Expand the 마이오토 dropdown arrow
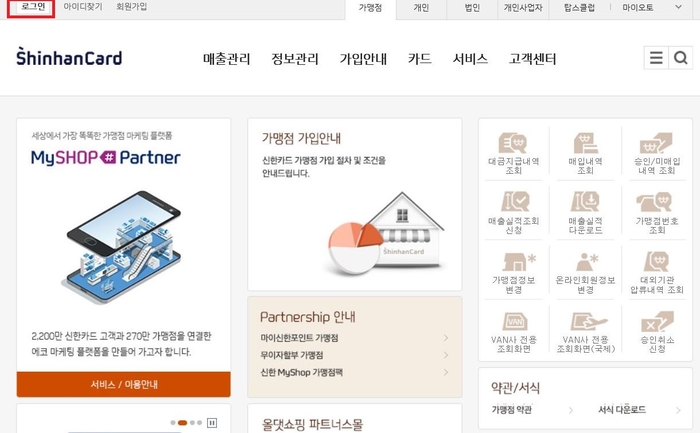The width and height of the screenshot is (700, 433). pos(678,7)
